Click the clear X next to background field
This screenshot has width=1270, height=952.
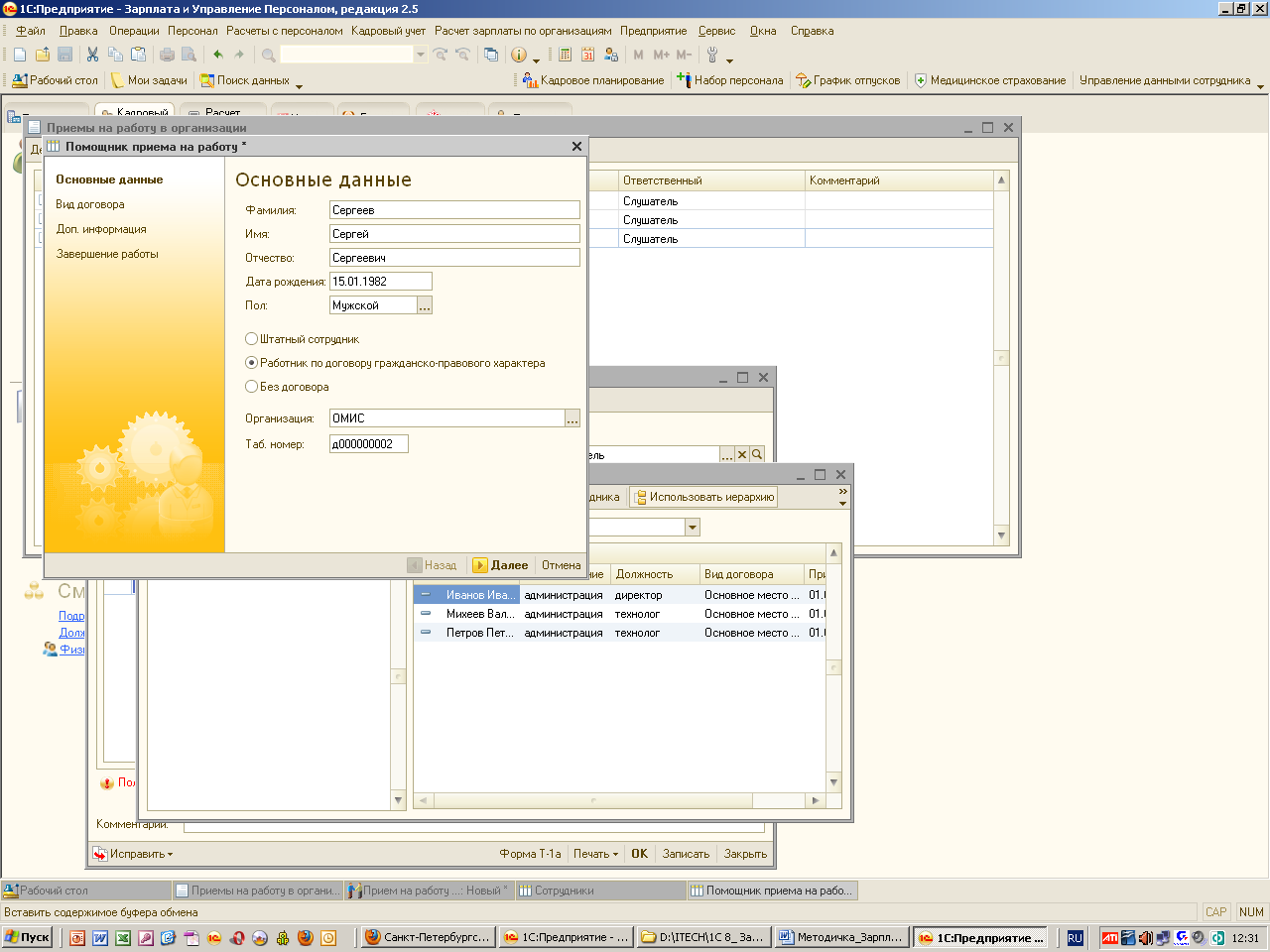pos(742,455)
